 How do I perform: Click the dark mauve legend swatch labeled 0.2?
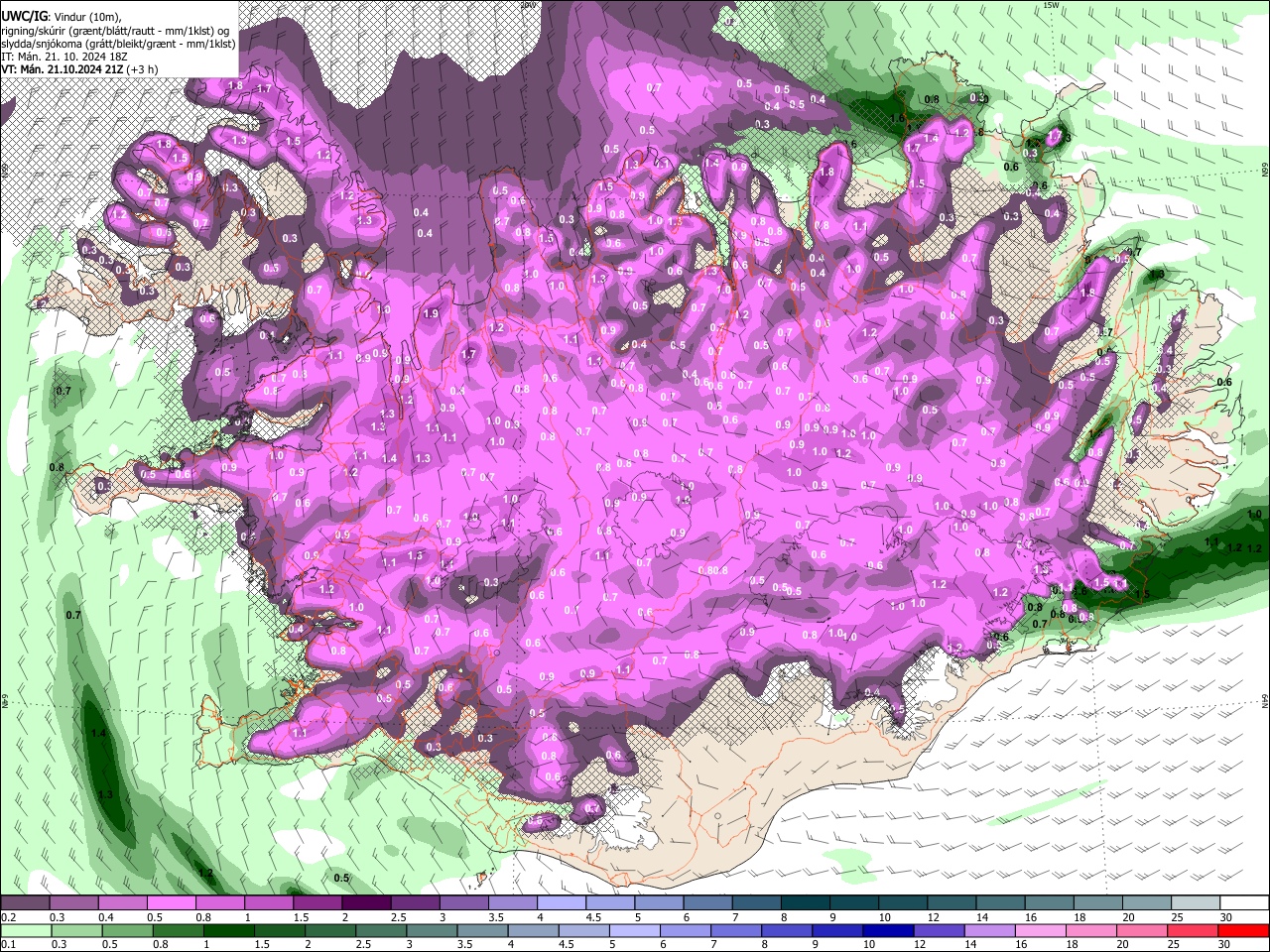click(x=25, y=903)
